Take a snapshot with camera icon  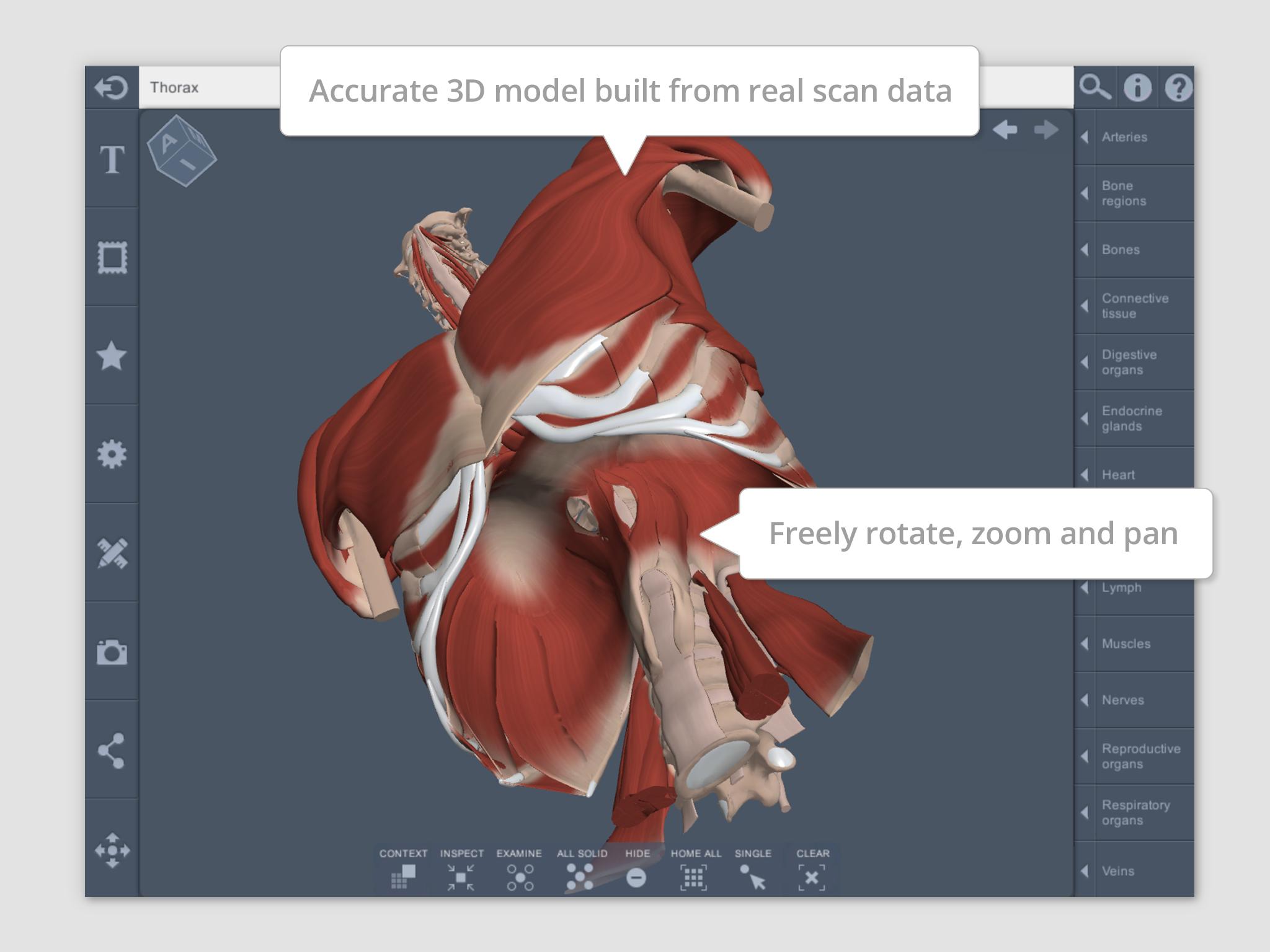[x=112, y=652]
